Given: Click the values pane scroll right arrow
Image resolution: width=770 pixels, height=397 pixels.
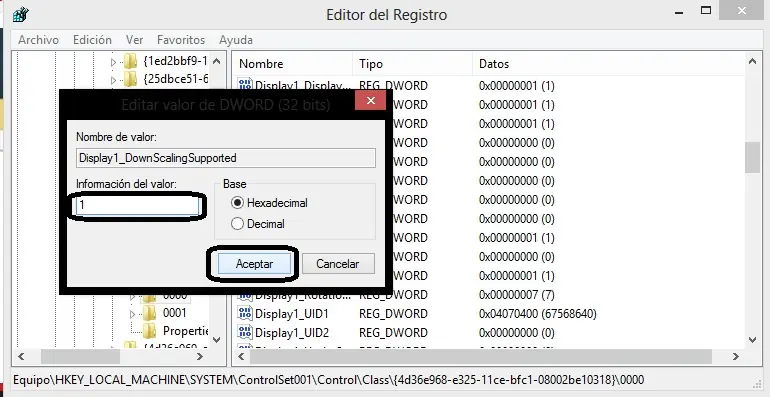Looking at the screenshot, I should [736, 357].
